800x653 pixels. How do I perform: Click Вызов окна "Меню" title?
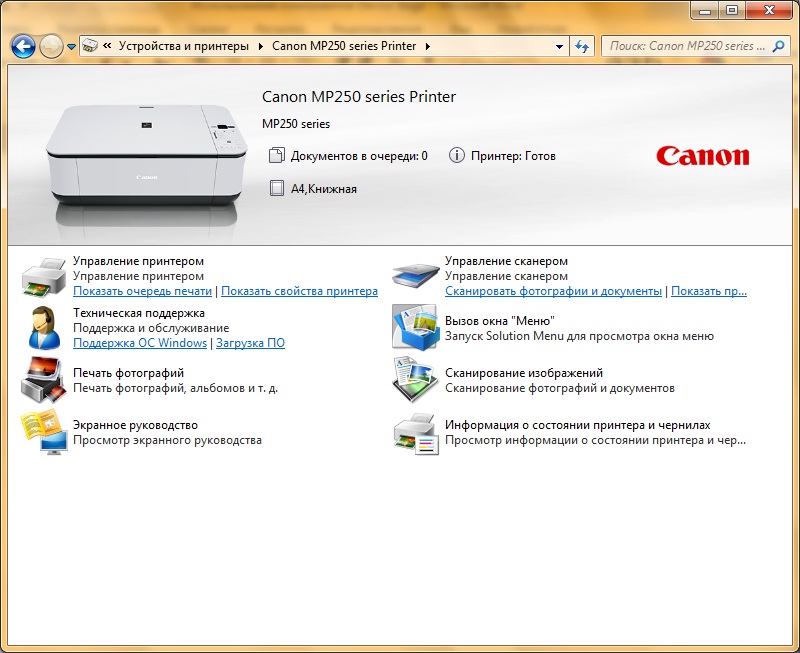pyautogui.click(x=499, y=321)
